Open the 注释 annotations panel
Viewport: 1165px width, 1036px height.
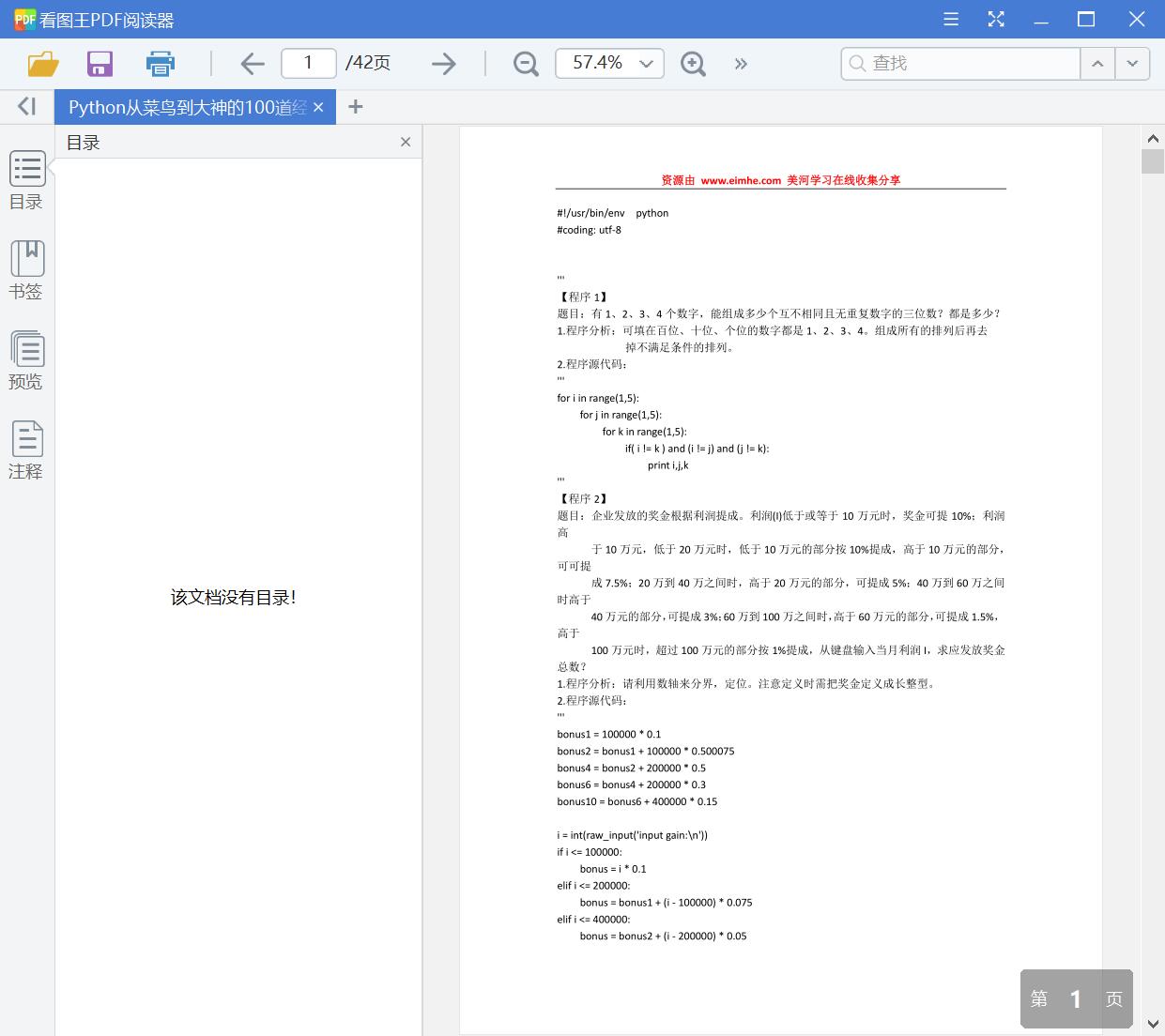(26, 450)
